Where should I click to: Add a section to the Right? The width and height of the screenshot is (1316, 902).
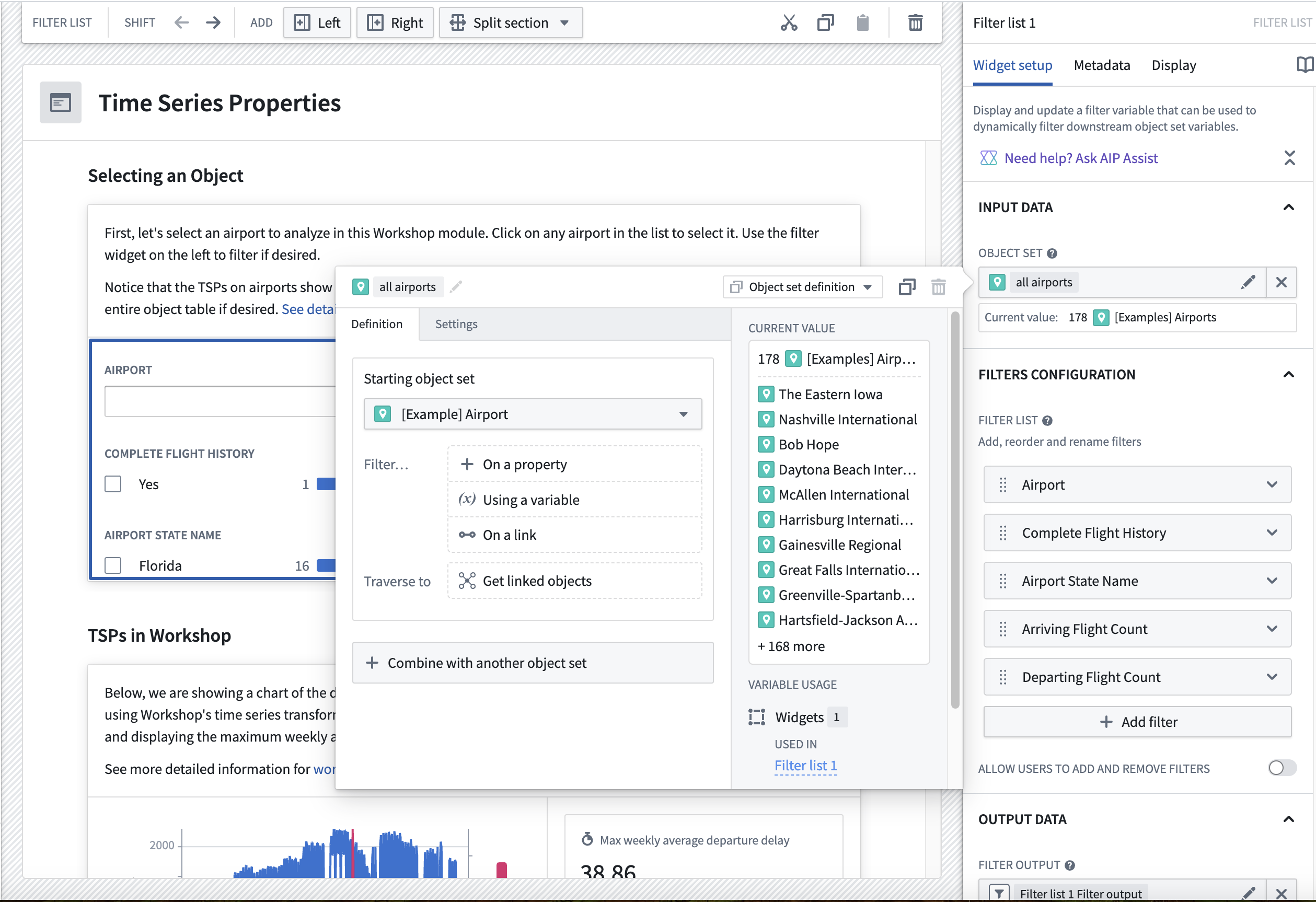tap(395, 22)
